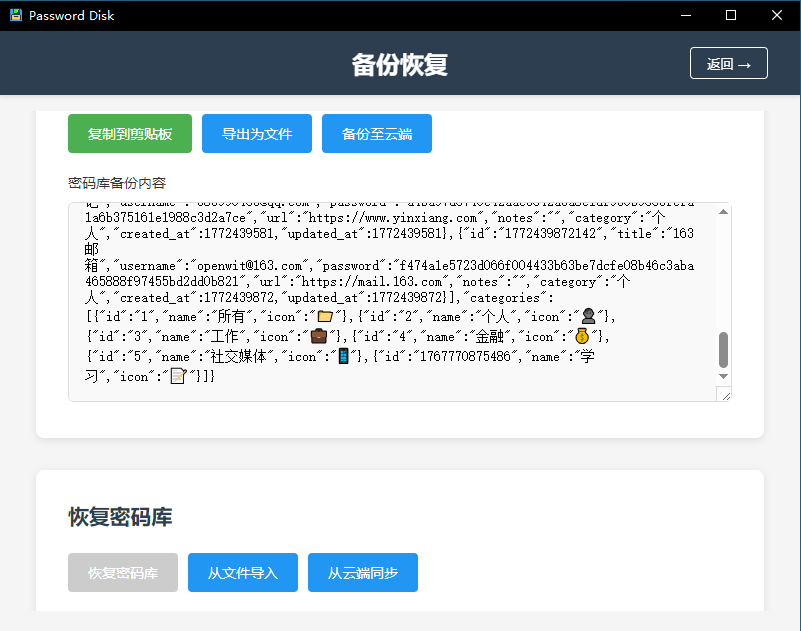Click the person emoji icon in backup text
801x631 pixels.
(589, 317)
